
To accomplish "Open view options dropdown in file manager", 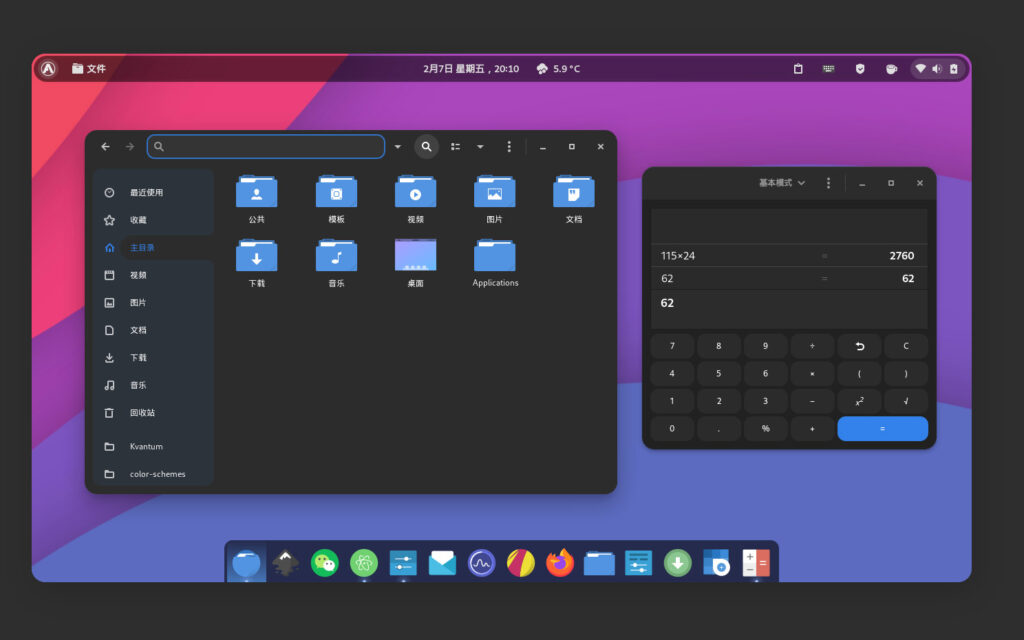I will pyautogui.click(x=480, y=147).
